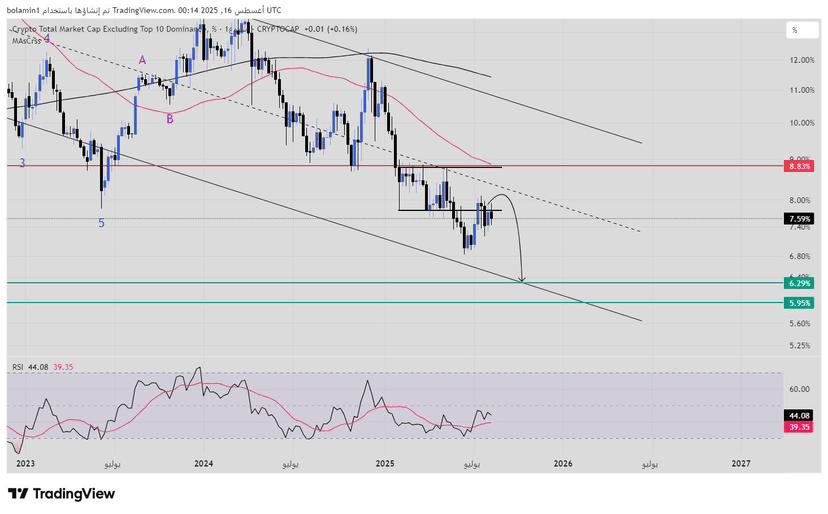Image resolution: width=828 pixels, height=514 pixels.
Task: Click the 6.80% axis value
Action: [799, 256]
